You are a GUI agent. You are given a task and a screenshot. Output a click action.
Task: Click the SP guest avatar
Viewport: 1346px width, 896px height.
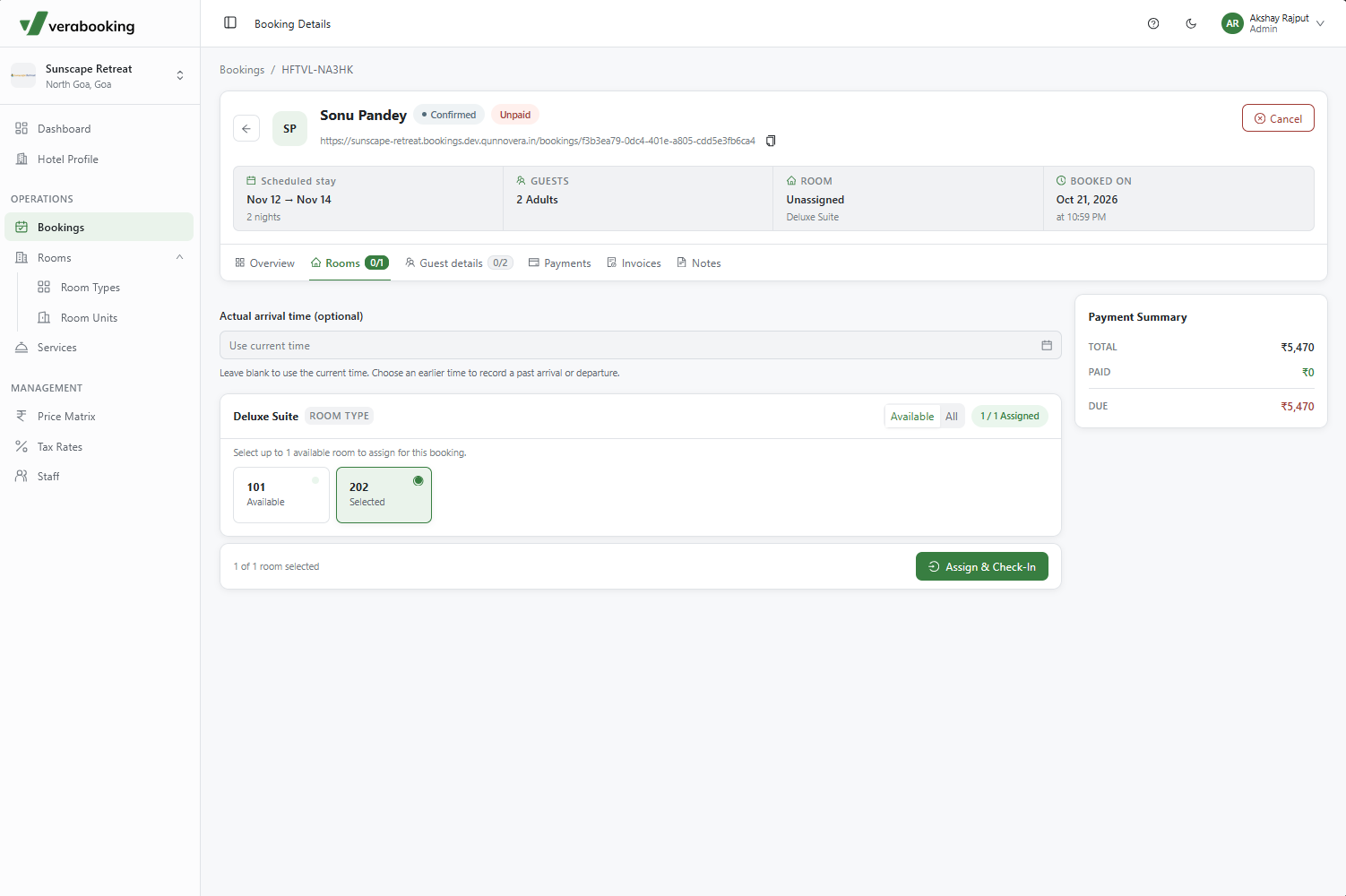pyautogui.click(x=289, y=129)
